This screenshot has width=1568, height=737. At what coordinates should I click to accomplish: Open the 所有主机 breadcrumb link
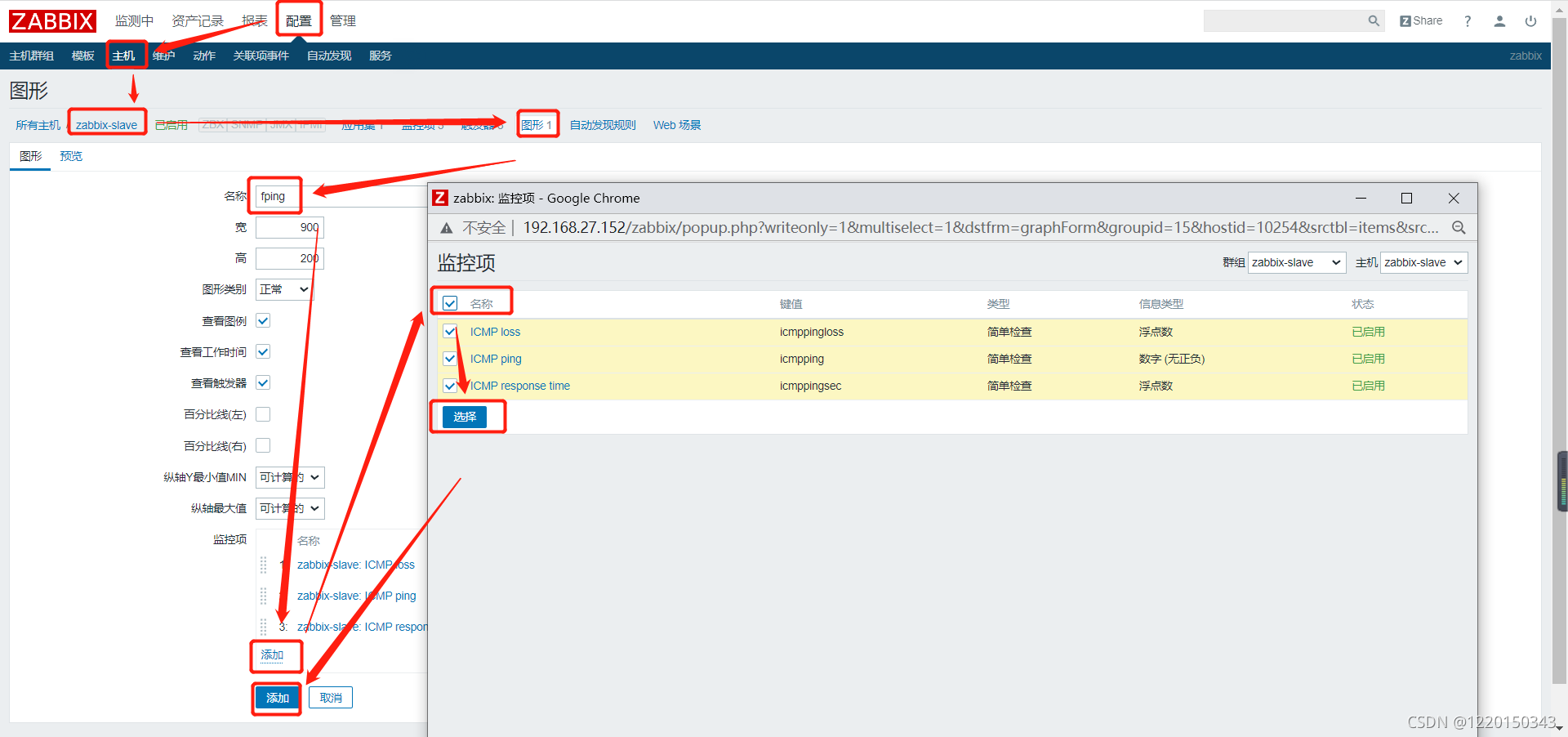click(38, 125)
